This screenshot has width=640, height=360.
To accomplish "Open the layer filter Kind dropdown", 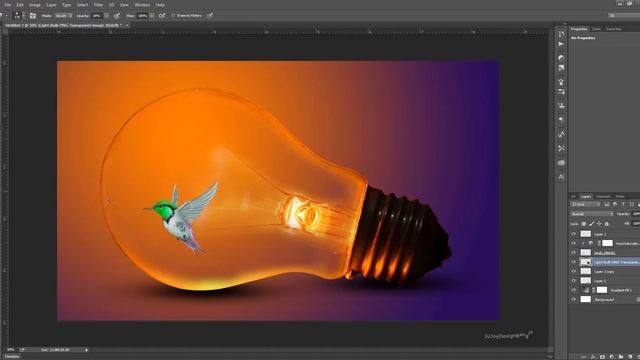I will 585,204.
